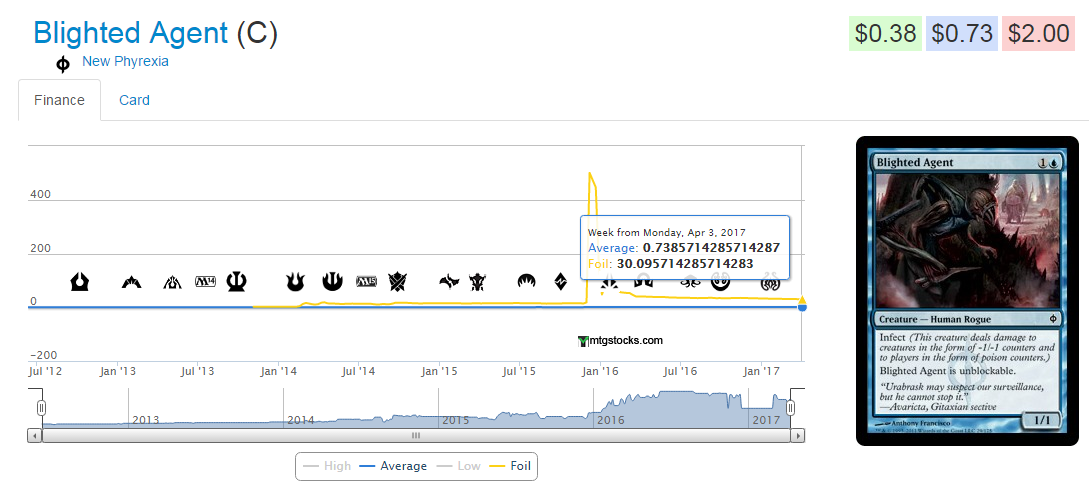1089x487 pixels.
Task: Select the Born of the Gods symbol
Action: pyautogui.click(x=295, y=281)
